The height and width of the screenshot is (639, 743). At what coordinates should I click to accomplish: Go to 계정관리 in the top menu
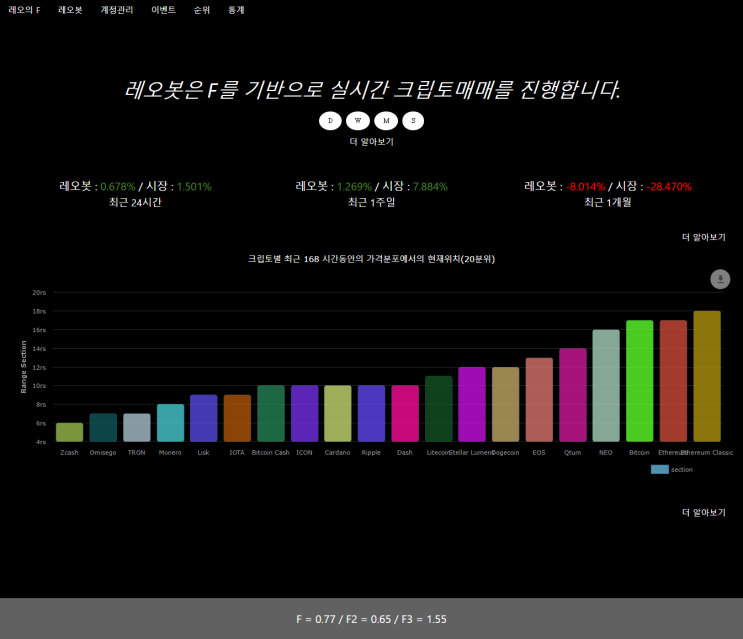click(117, 10)
